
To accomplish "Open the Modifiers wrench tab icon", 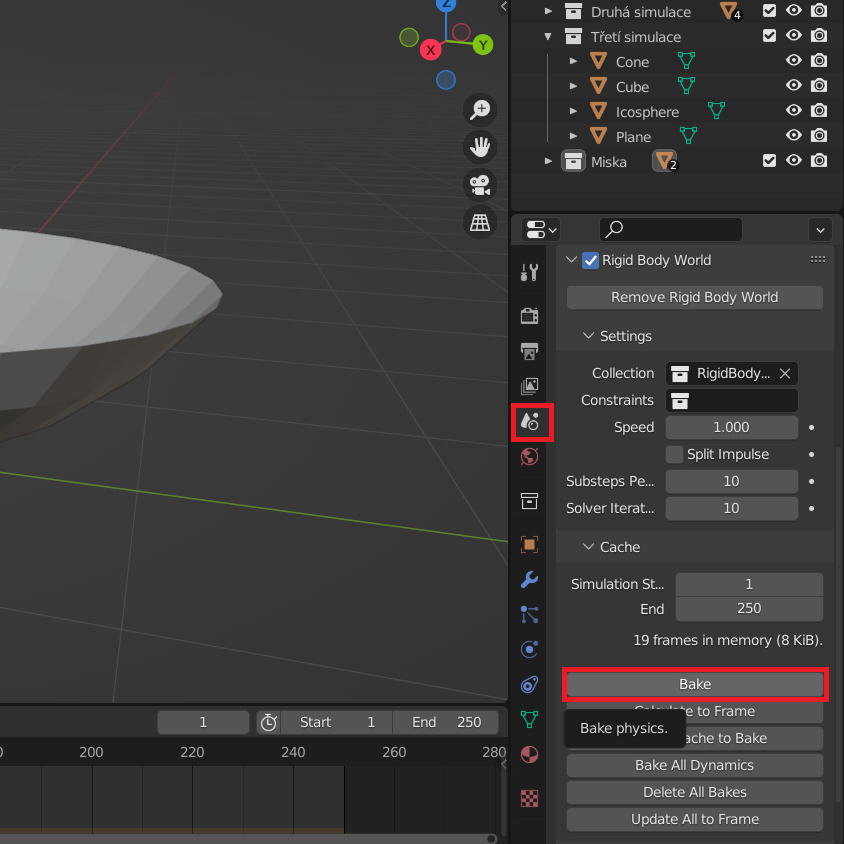I will 530,580.
